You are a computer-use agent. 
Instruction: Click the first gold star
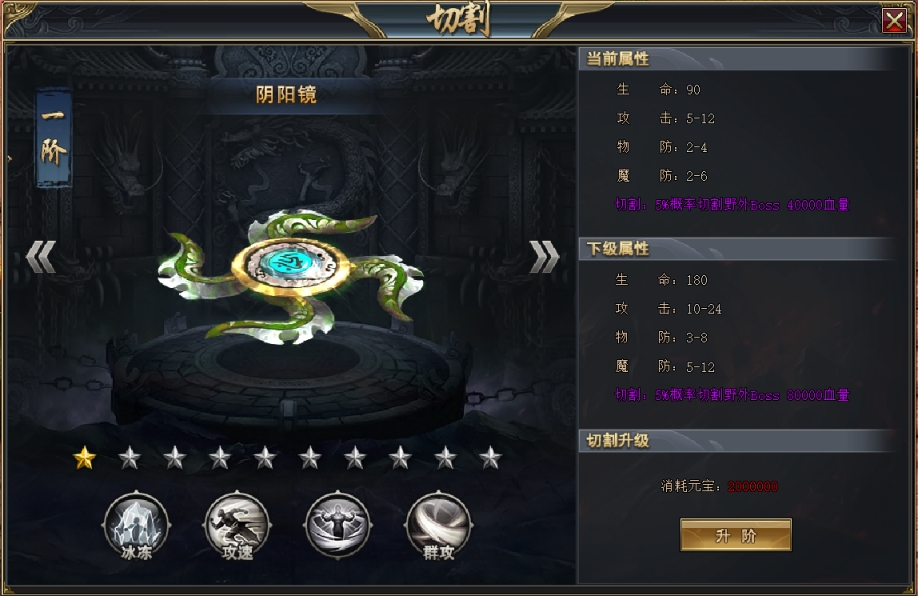coord(84,458)
